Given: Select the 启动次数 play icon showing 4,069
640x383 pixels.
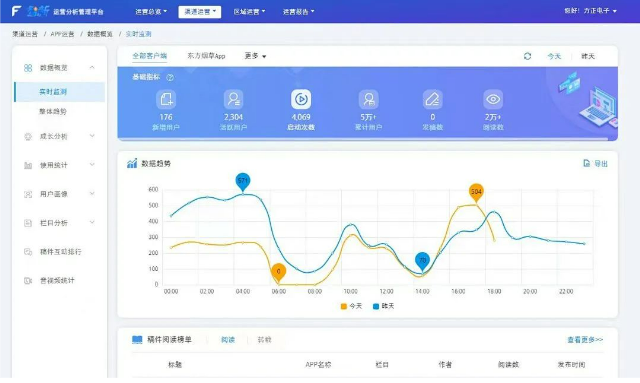Looking at the screenshot, I should click(301, 99).
